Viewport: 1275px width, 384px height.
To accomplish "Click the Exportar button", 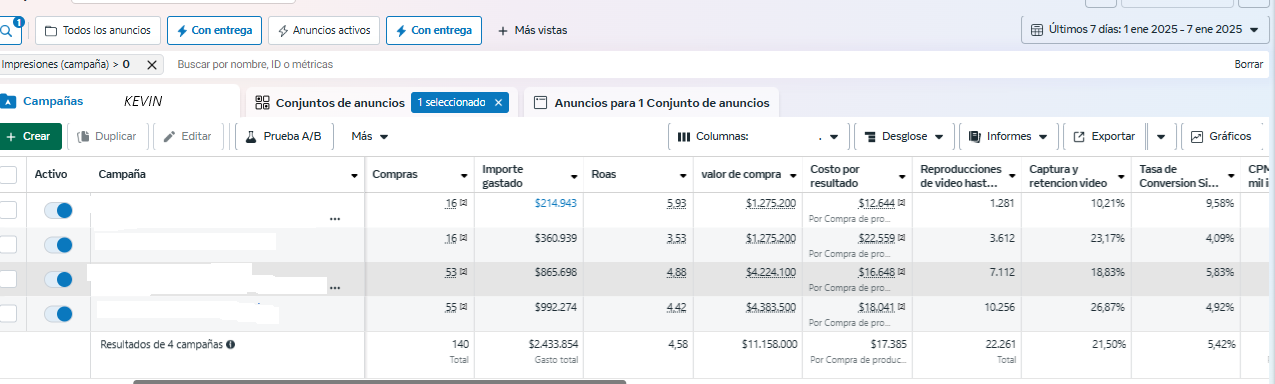I will (x=1104, y=136).
